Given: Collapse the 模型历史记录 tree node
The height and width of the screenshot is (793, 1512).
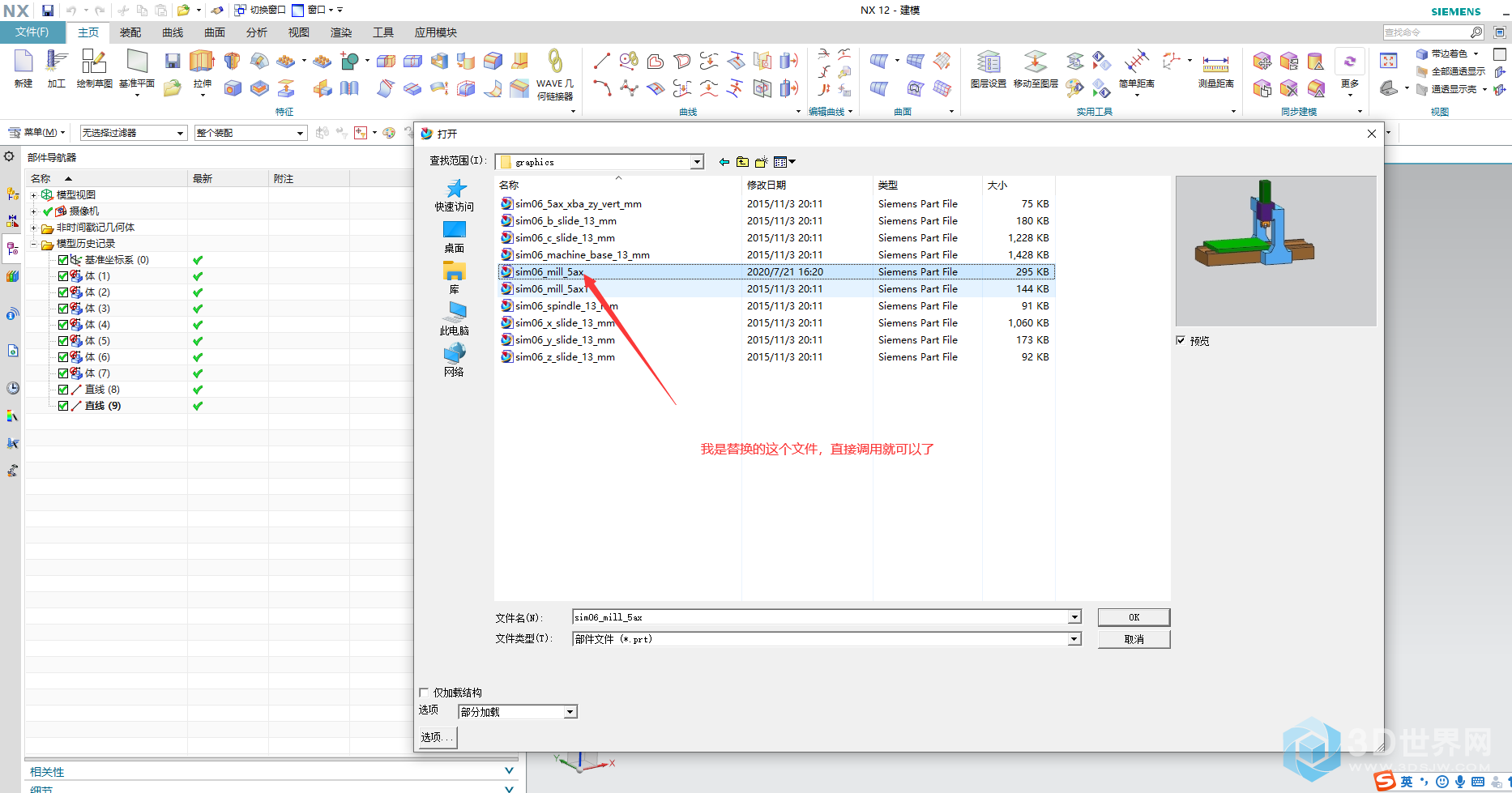Looking at the screenshot, I should point(33,244).
